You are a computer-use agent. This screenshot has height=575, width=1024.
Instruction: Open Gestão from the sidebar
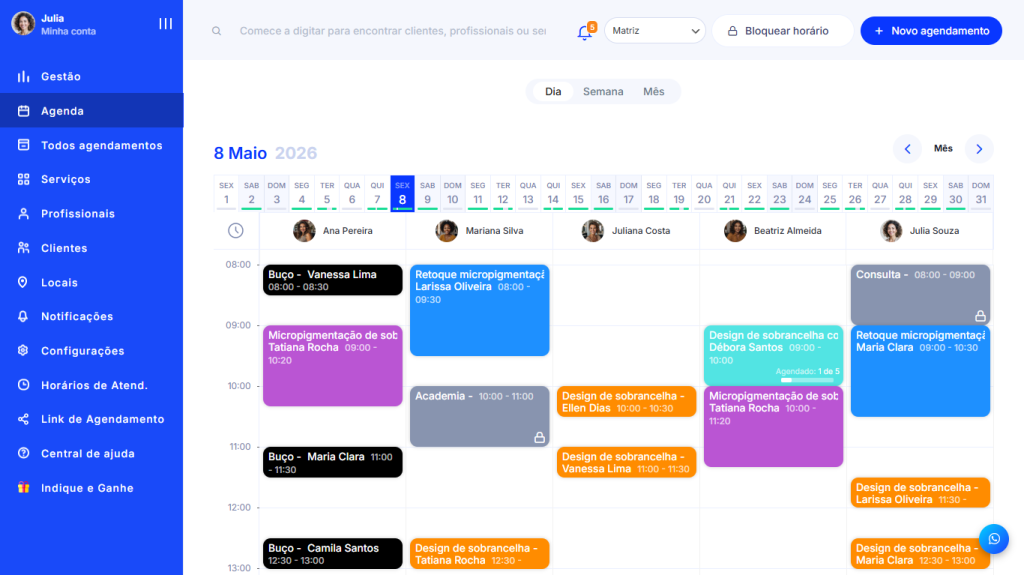coord(61,77)
